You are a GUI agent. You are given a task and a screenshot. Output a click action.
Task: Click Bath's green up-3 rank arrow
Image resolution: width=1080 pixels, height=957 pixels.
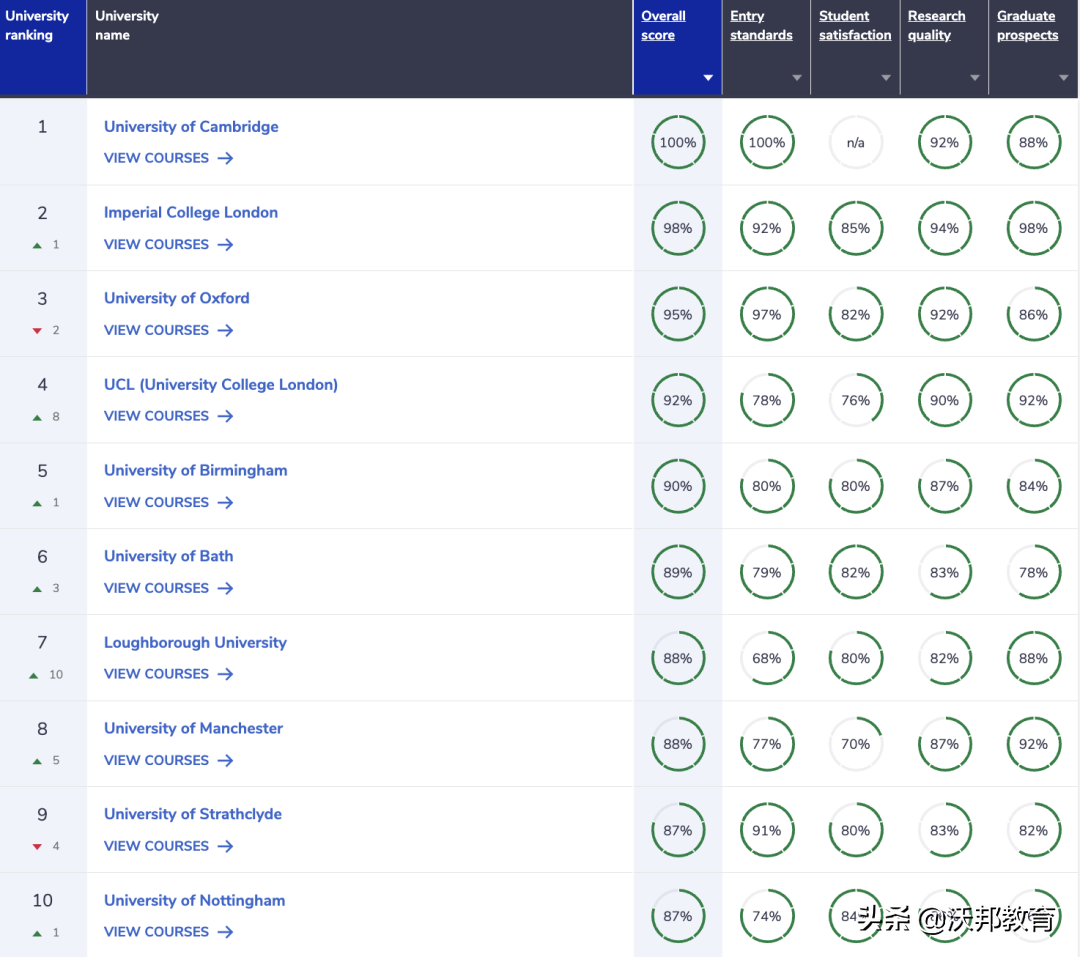point(37,589)
